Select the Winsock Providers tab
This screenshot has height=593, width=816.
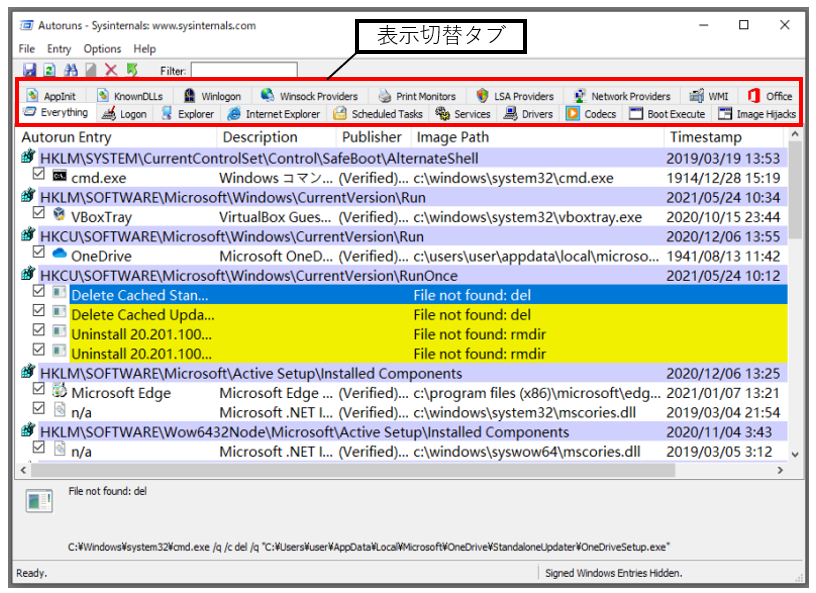[309, 96]
